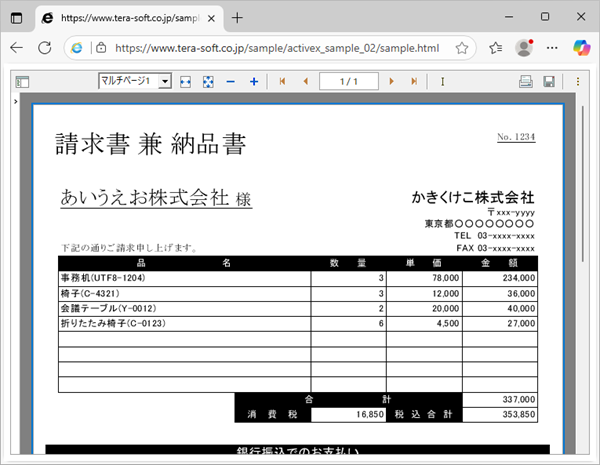This screenshot has width=600, height=465.
Task: Jump to the first page
Action: click(282, 81)
